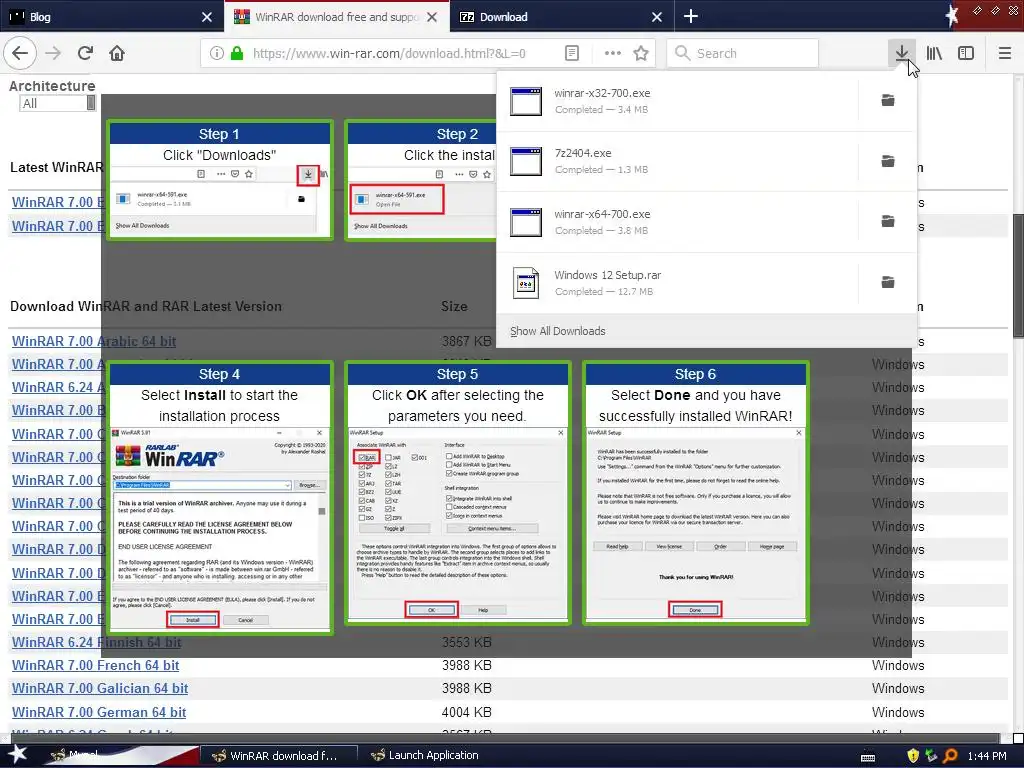
Task: Click the orange magnifier tray icon
Action: click(x=950, y=756)
